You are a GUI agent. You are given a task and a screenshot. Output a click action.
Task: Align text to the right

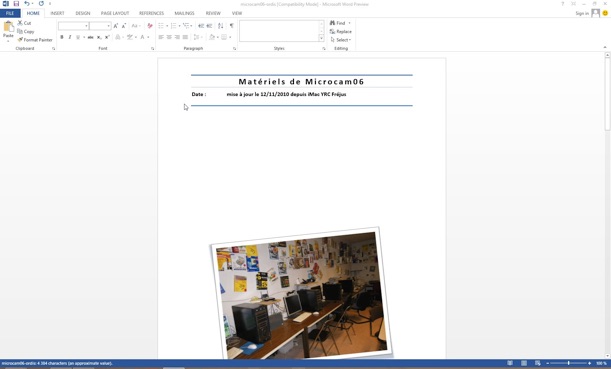point(177,37)
